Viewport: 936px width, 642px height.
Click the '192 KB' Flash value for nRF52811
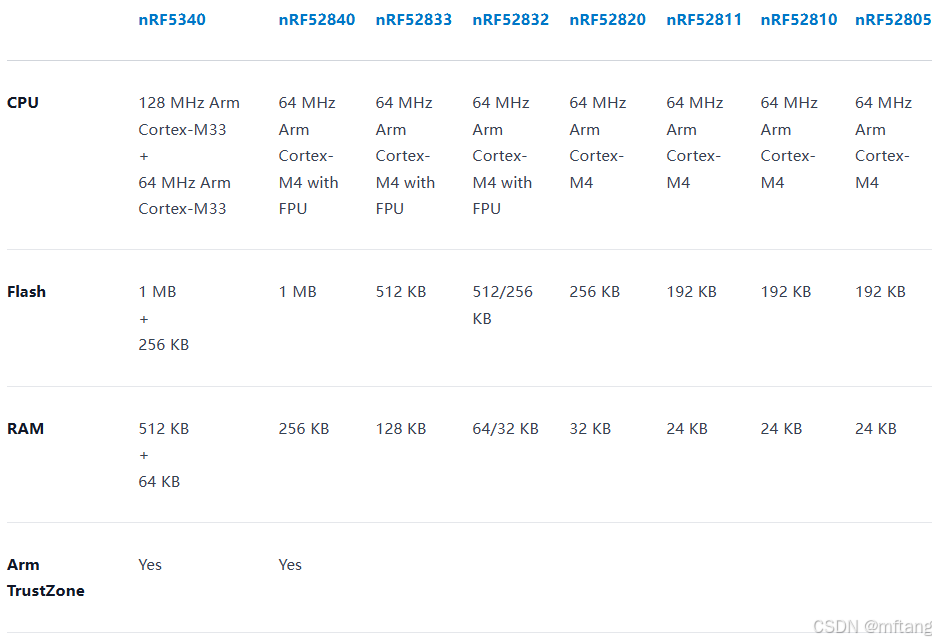tap(691, 291)
